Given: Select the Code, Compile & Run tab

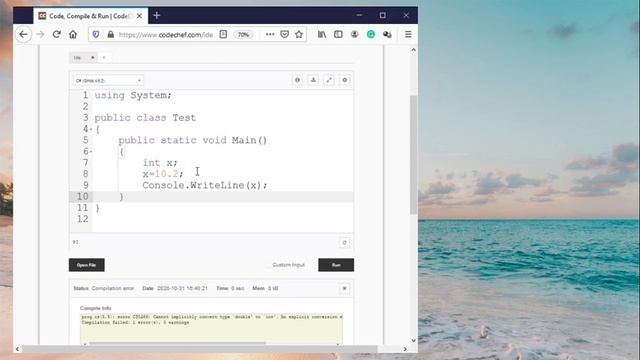Looking at the screenshot, I should click(91, 16).
